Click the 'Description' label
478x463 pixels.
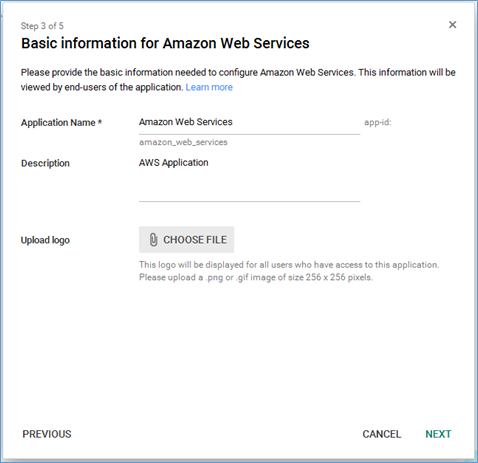45,163
